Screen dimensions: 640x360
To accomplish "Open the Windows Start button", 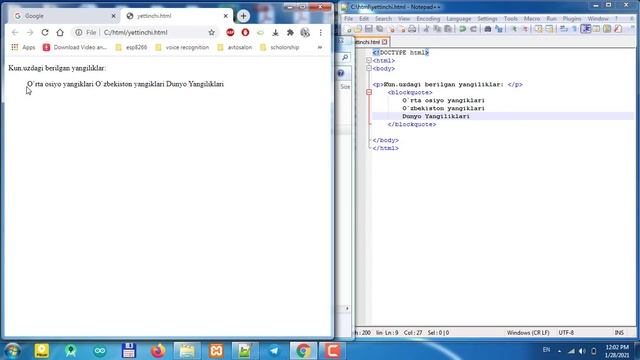I will tap(13, 351).
